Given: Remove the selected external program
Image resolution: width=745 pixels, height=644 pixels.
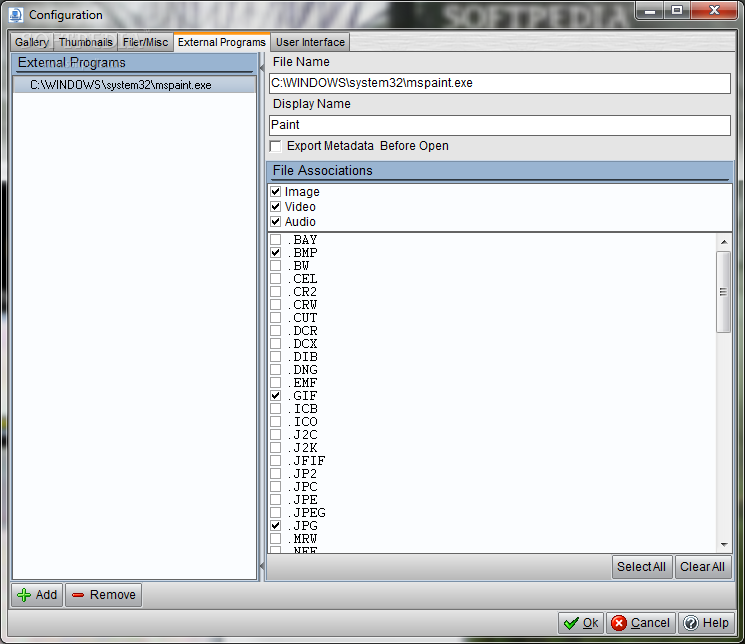Looking at the screenshot, I should pyautogui.click(x=104, y=595).
